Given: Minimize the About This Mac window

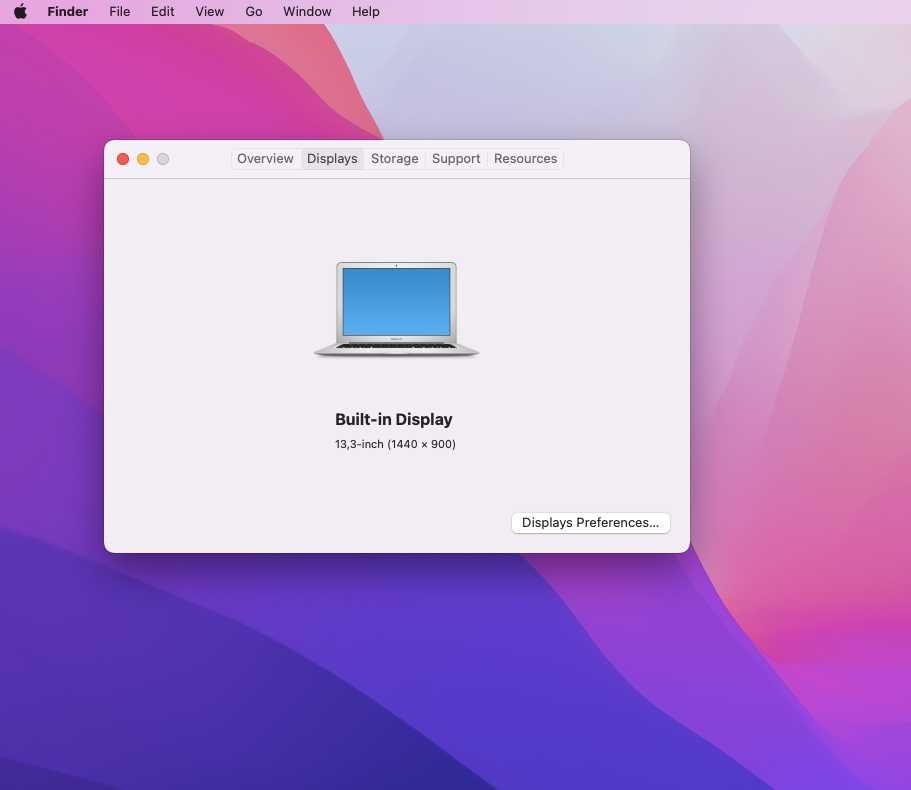Looking at the screenshot, I should pos(143,159).
